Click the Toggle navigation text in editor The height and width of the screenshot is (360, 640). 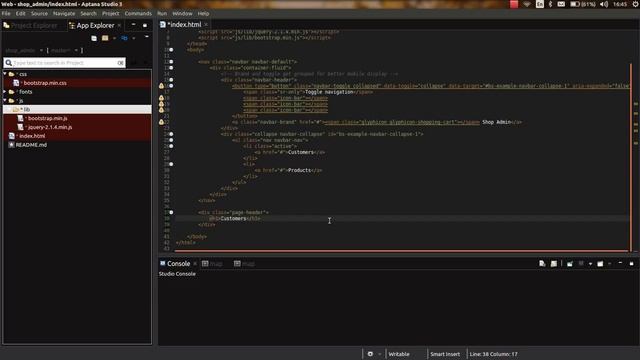tap(329, 92)
